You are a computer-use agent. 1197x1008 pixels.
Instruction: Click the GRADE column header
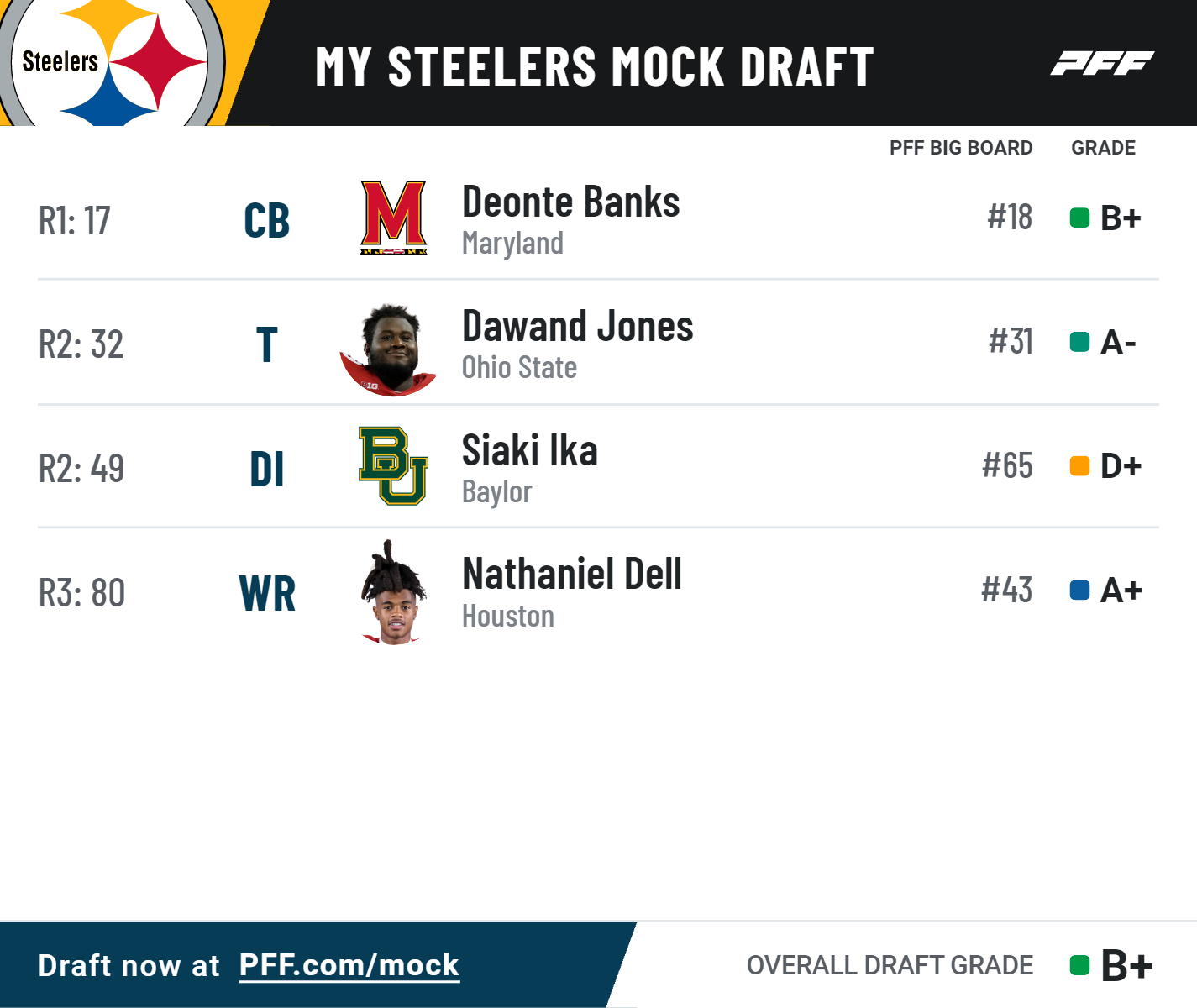[x=1103, y=148]
